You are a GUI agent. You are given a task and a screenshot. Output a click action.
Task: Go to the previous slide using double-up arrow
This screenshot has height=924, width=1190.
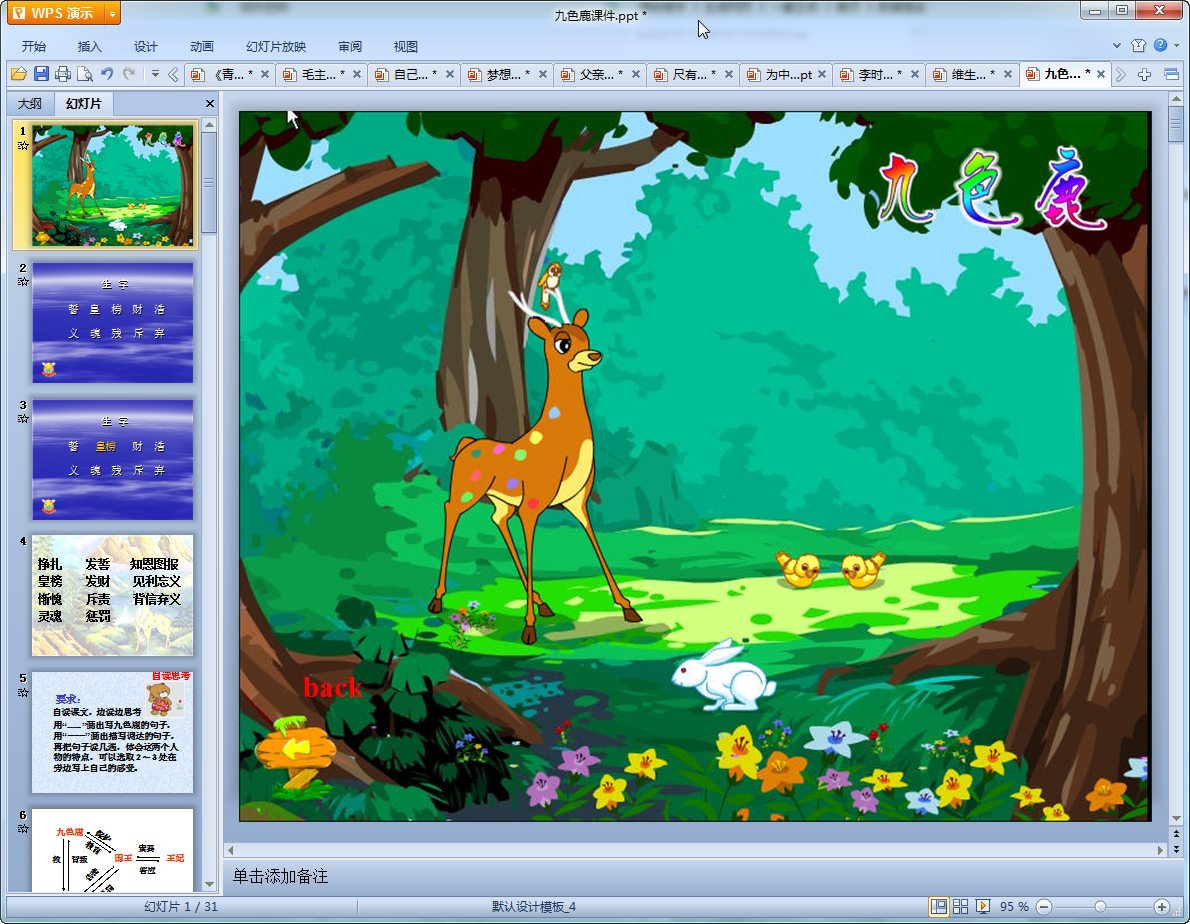[1176, 834]
